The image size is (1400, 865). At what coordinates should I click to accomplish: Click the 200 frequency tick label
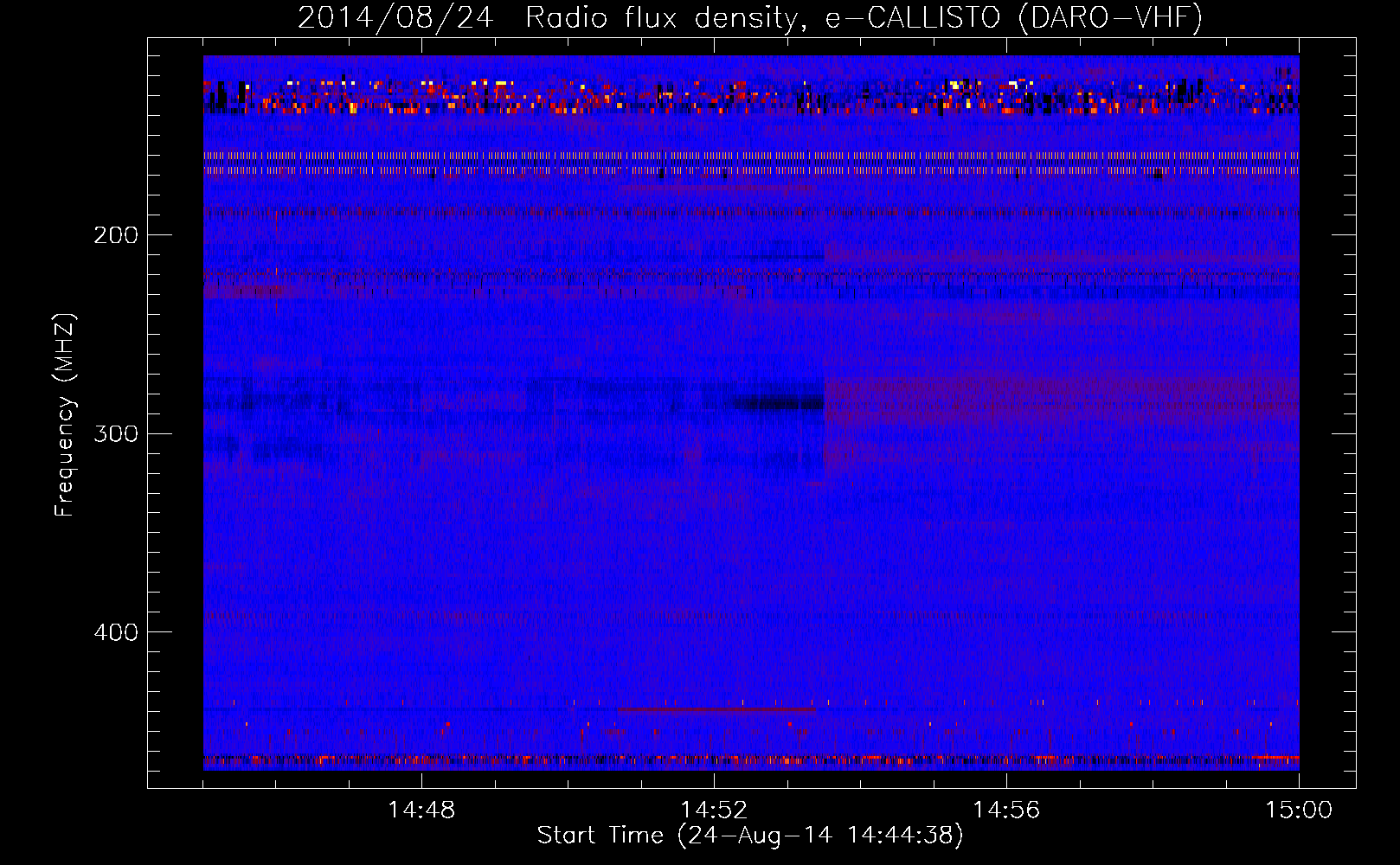[x=116, y=235]
